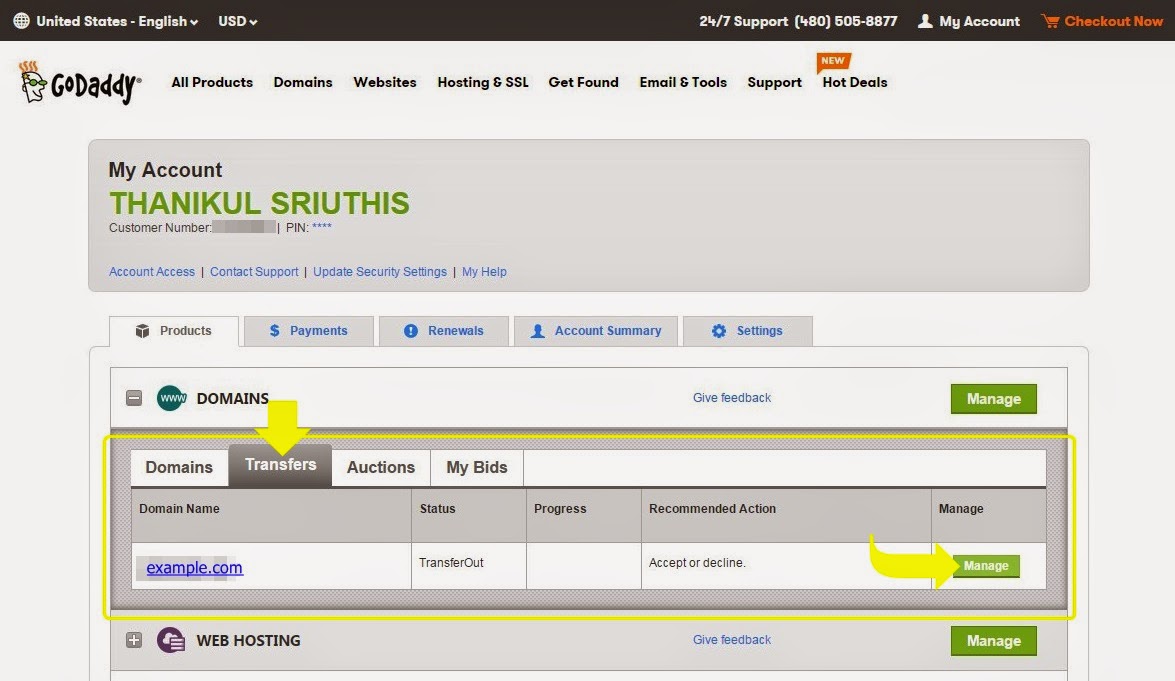
Task: Click Manage button for Web Hosting
Action: coord(994,641)
